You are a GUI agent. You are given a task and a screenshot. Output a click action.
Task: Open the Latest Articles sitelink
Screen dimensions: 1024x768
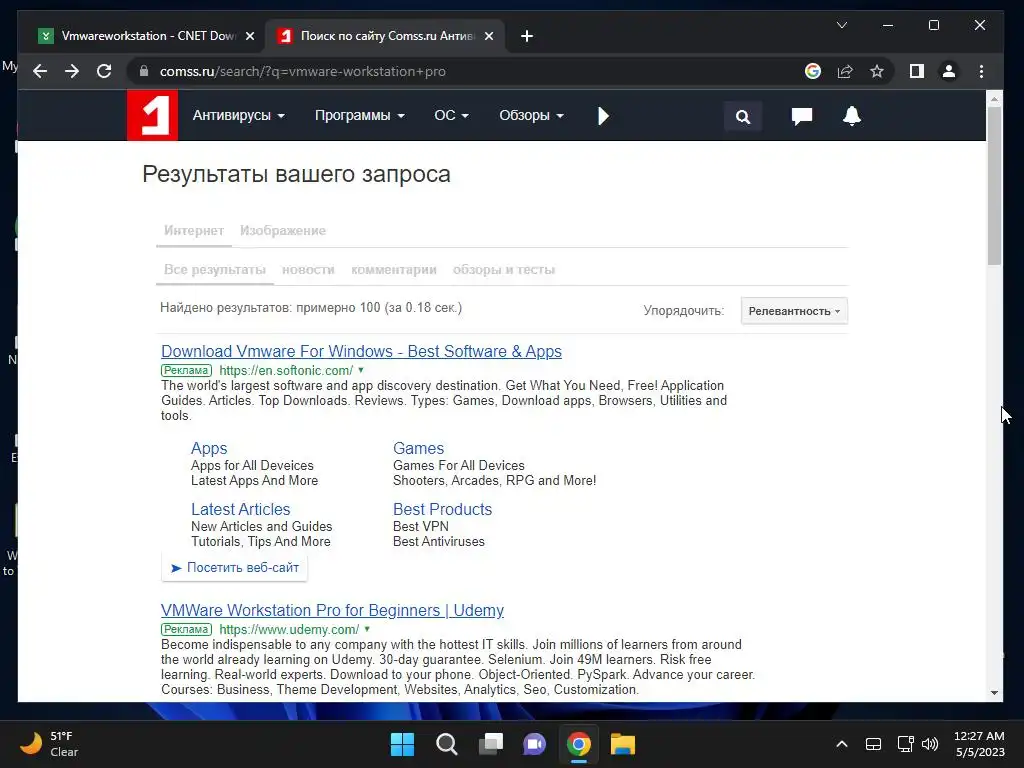tap(240, 509)
